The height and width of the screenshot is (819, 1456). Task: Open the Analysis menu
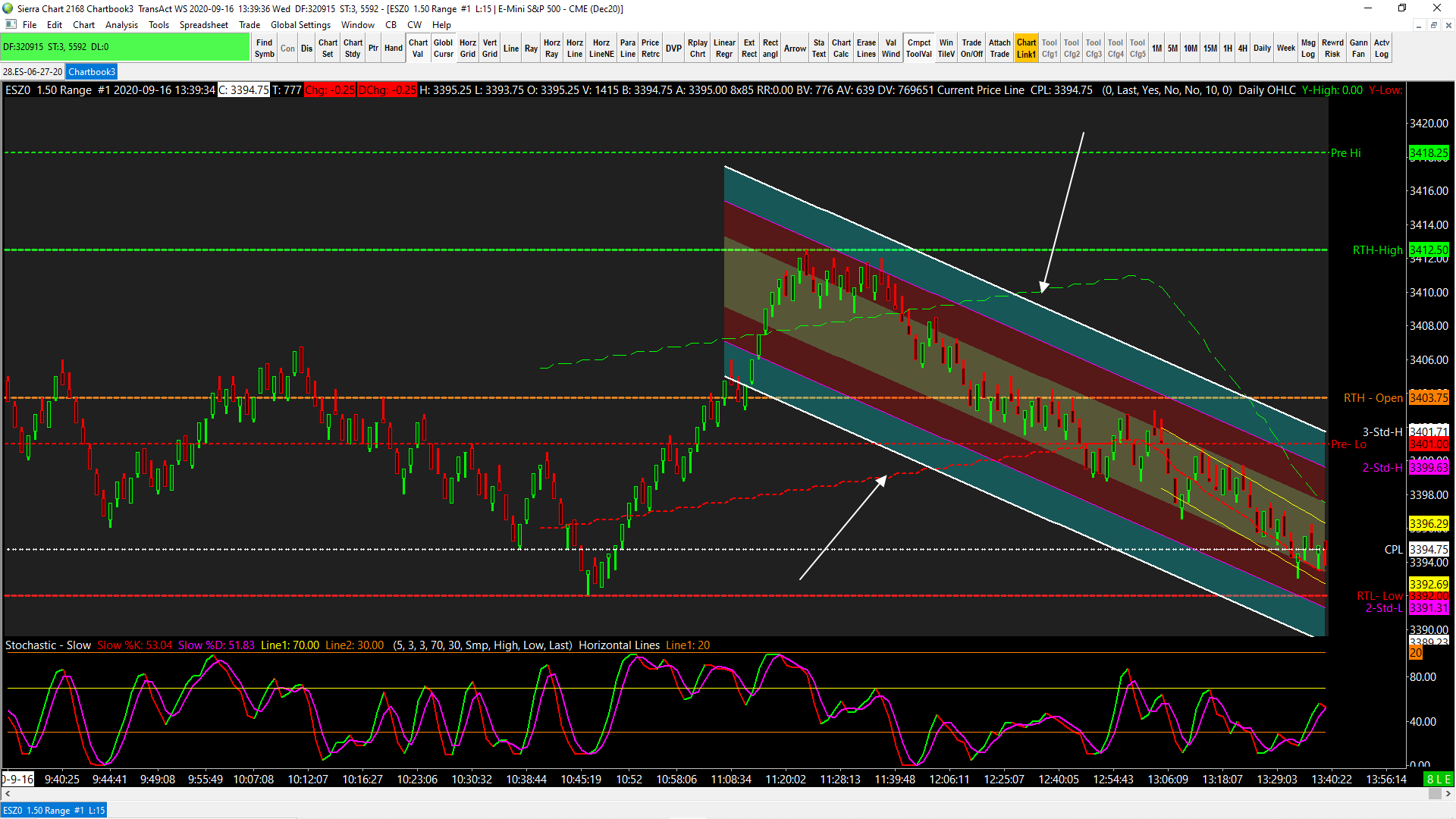tap(121, 25)
